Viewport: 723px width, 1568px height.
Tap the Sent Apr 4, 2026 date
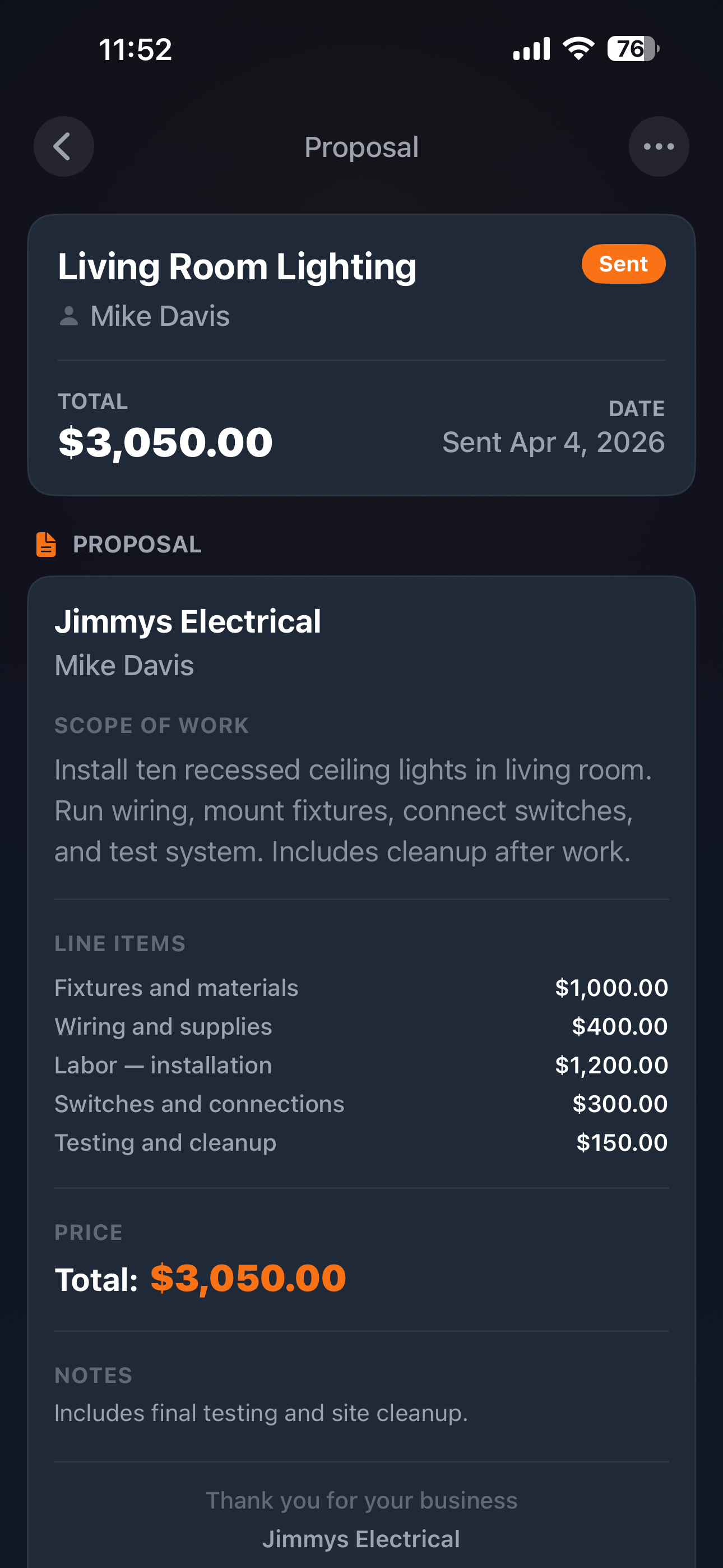(x=553, y=442)
